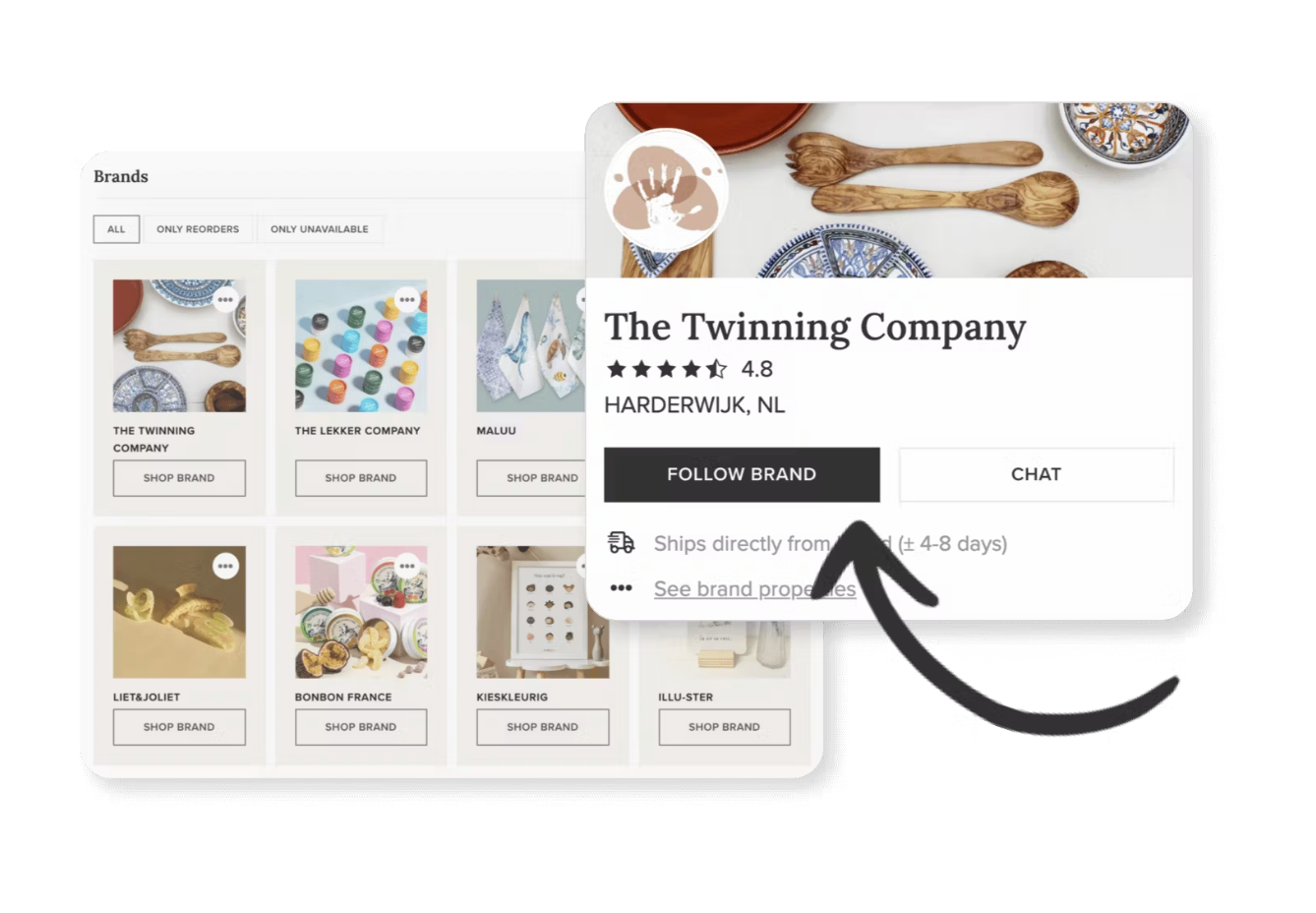
Task: Open the three-dot menu on the Liet&Joliet thumbnail
Action: [226, 566]
